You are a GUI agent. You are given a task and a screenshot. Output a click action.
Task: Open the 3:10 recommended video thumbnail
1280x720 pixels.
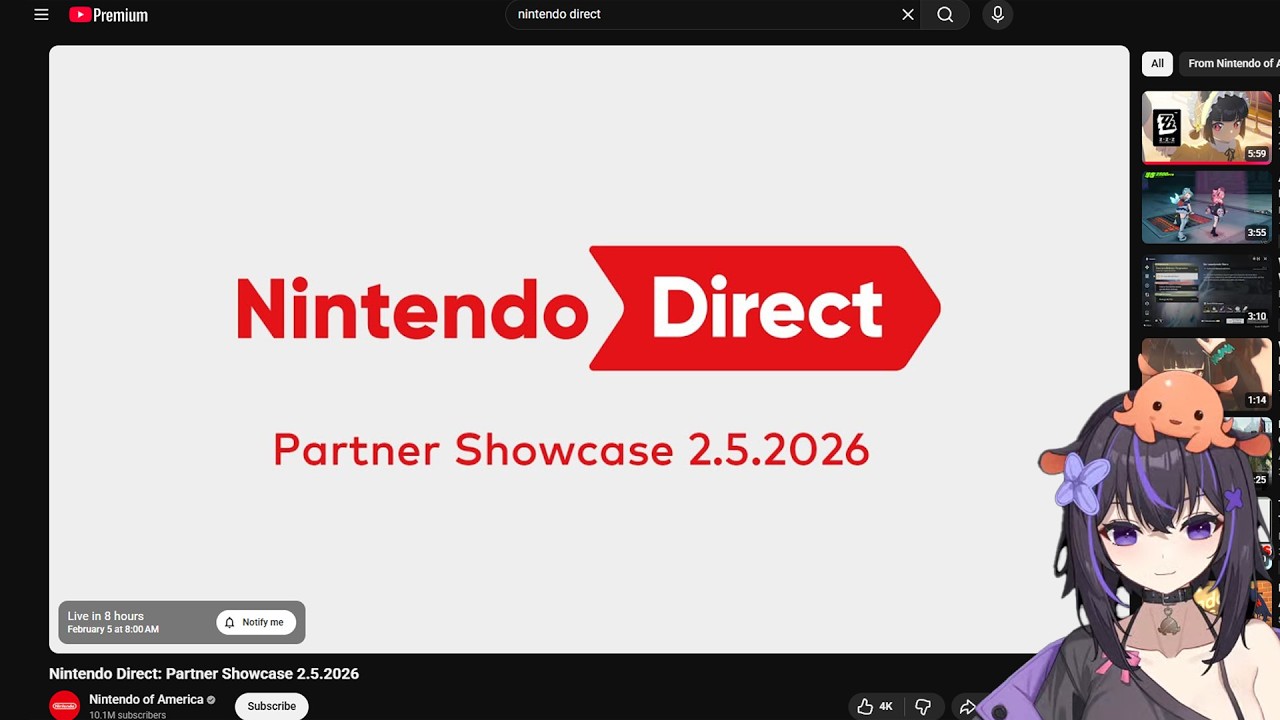tap(1207, 290)
